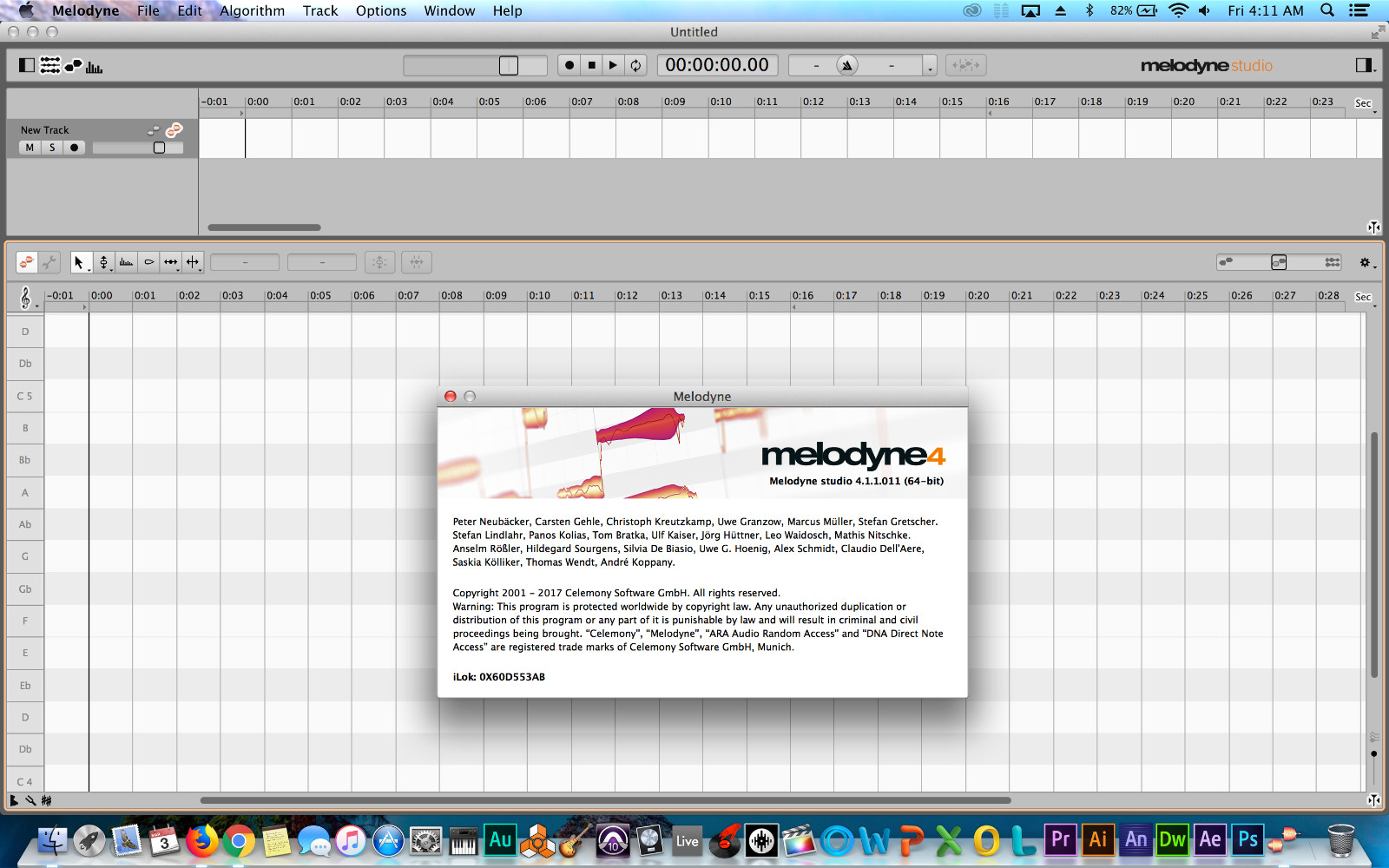Mute the New Track

click(x=30, y=148)
